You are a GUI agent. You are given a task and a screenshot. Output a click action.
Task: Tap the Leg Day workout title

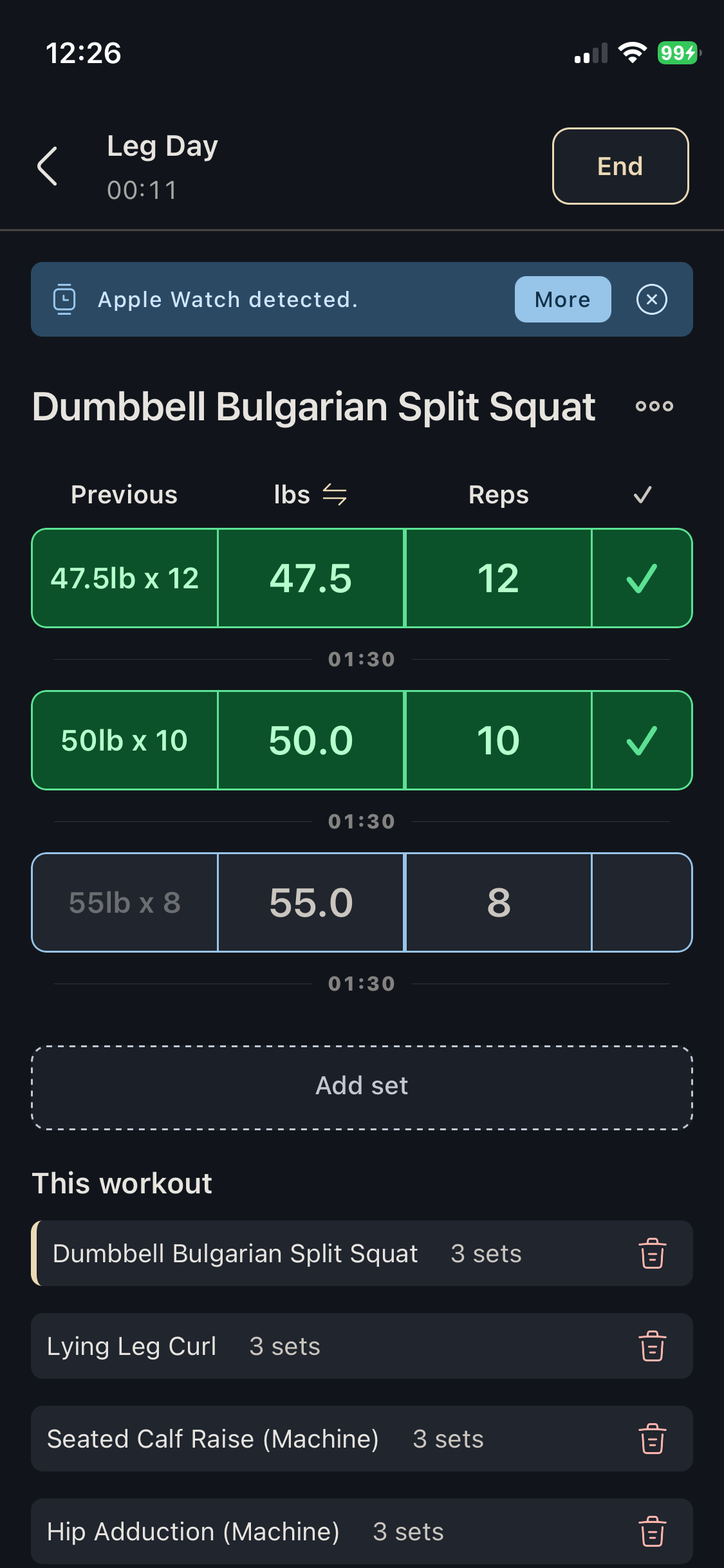point(162,147)
